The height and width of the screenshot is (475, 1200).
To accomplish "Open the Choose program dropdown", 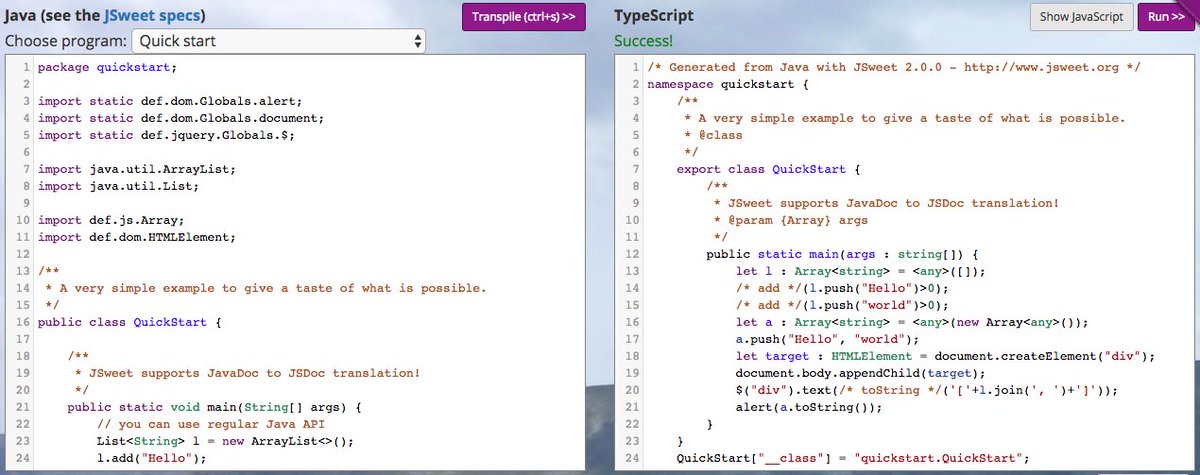I will (x=279, y=41).
